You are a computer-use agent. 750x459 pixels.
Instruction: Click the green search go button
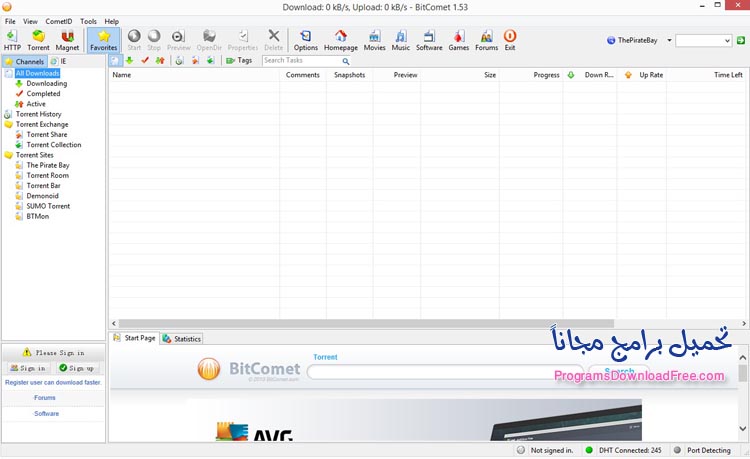(741, 40)
